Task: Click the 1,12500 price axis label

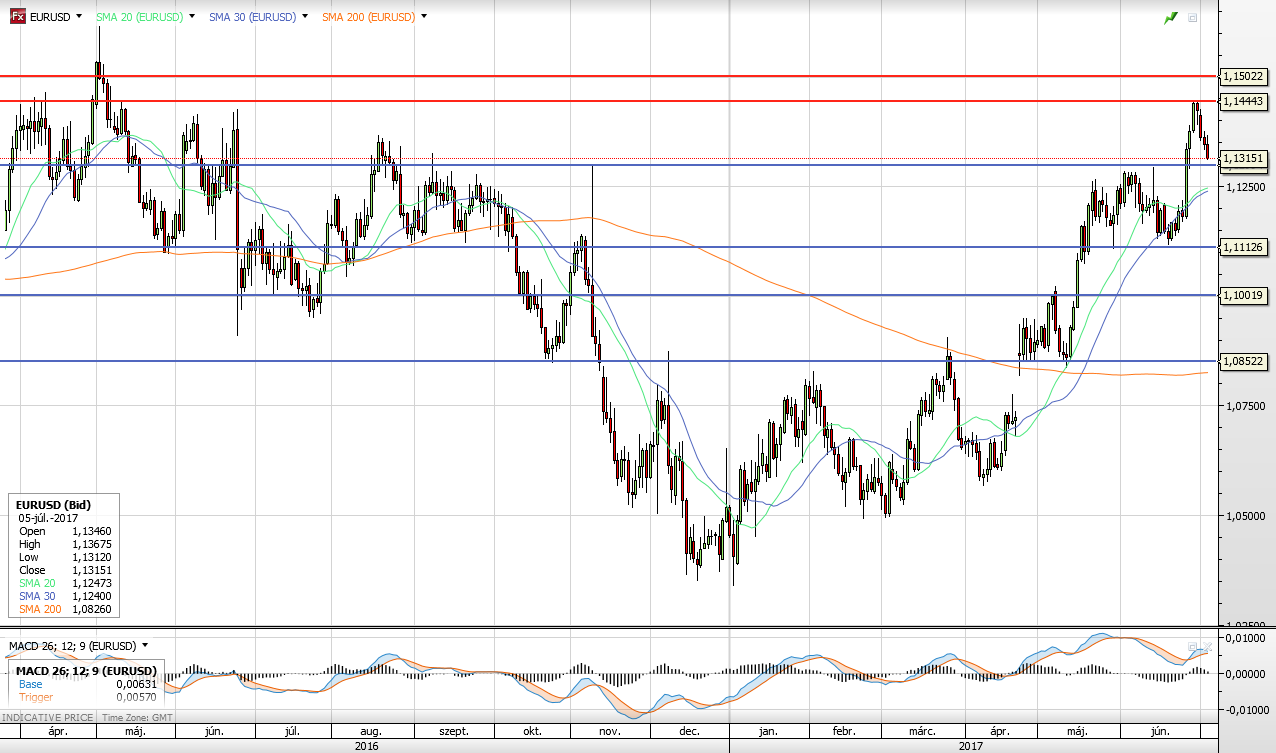Action: [x=1244, y=187]
